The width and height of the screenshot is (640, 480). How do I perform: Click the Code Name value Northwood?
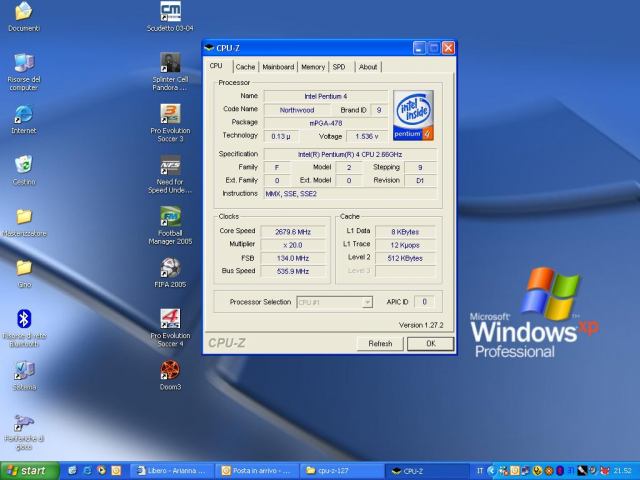[x=297, y=110]
